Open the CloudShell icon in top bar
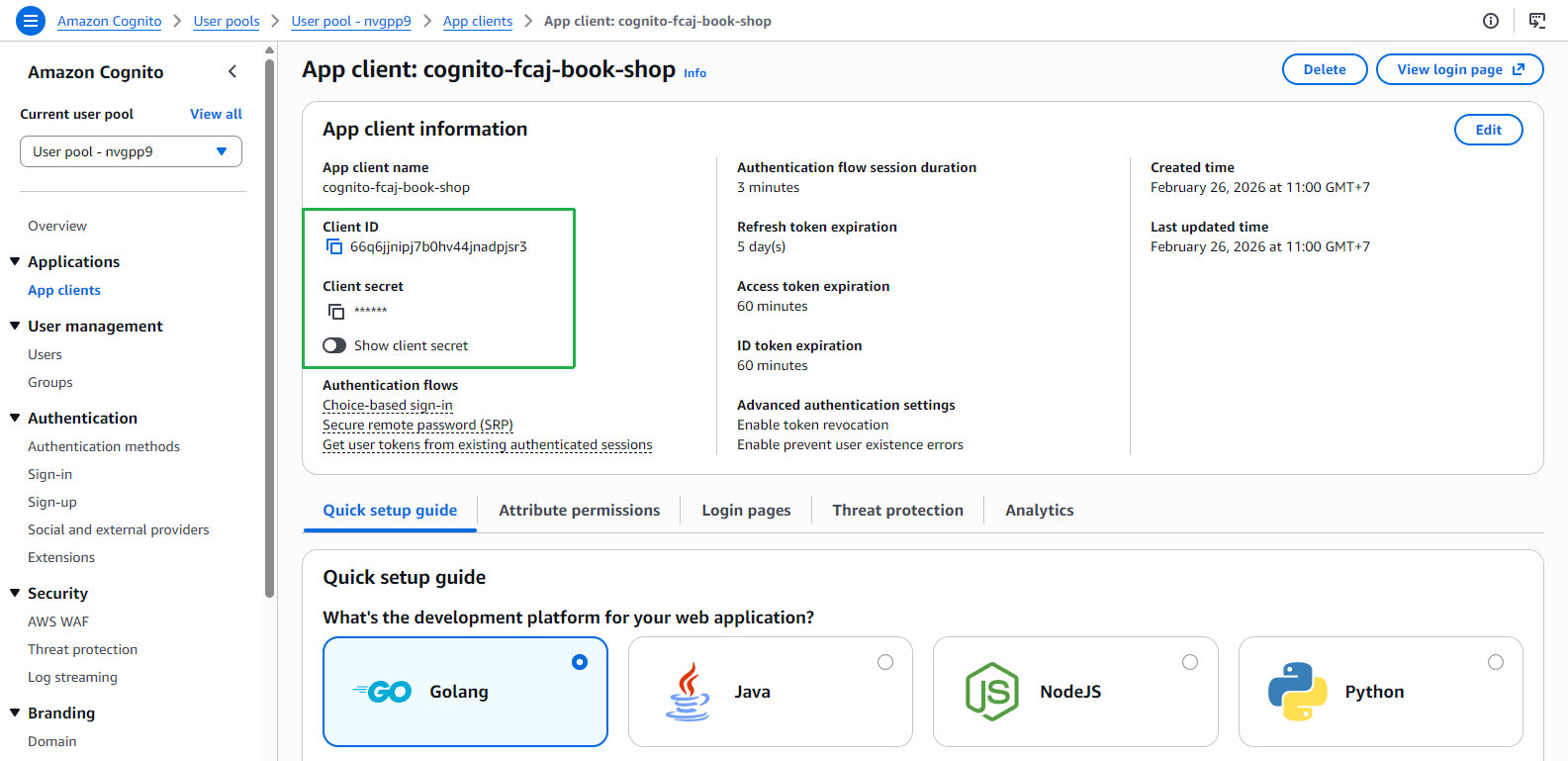 [x=1537, y=21]
